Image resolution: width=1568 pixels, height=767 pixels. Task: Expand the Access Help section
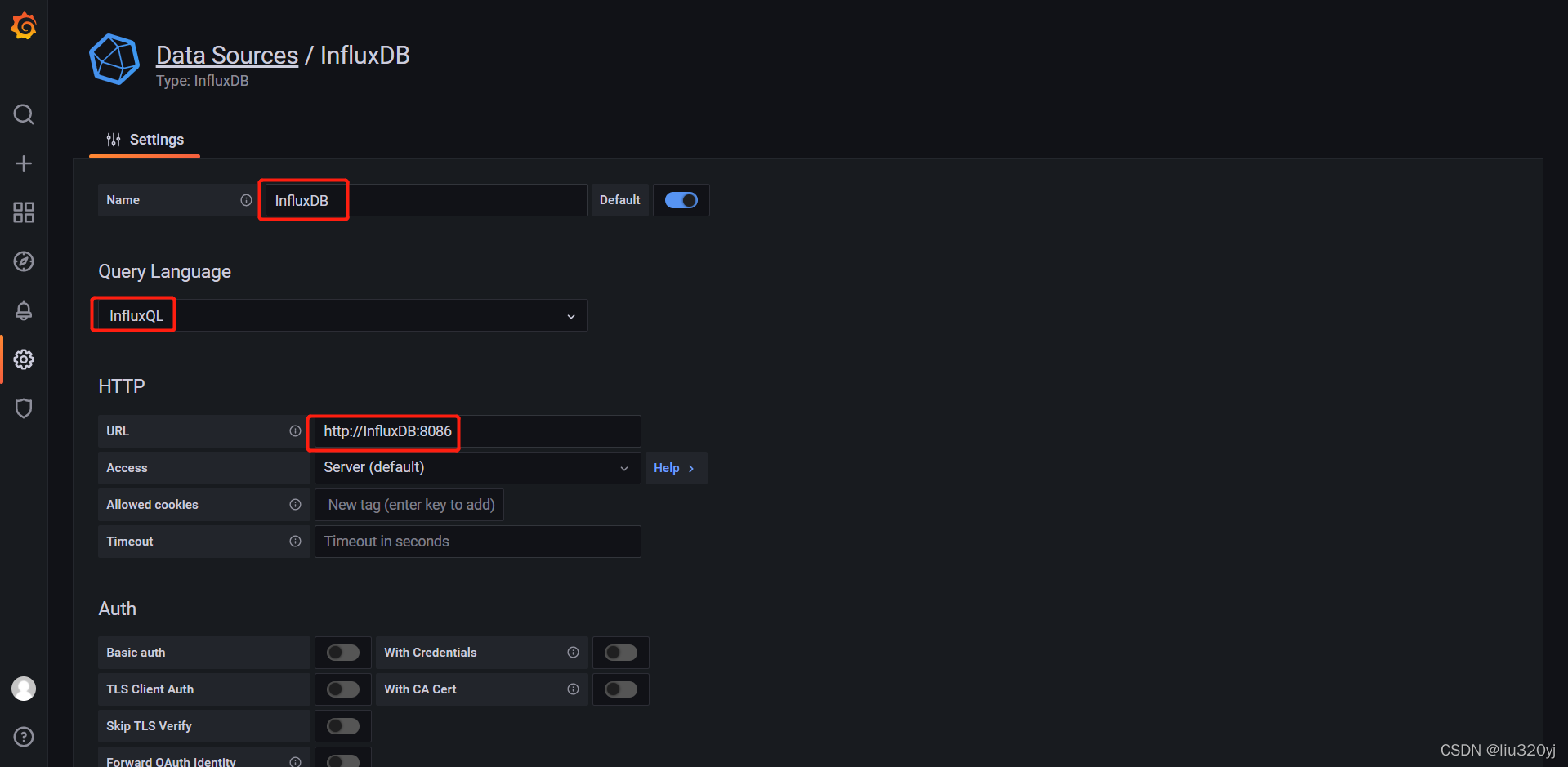click(676, 468)
